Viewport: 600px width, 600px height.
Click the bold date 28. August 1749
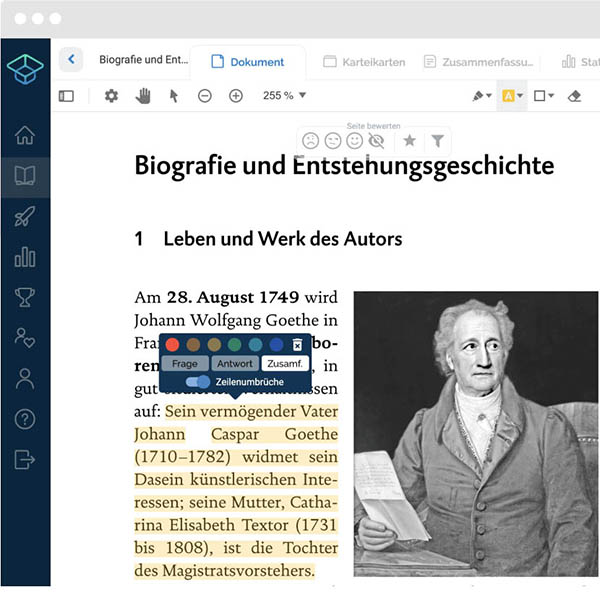pos(233,297)
